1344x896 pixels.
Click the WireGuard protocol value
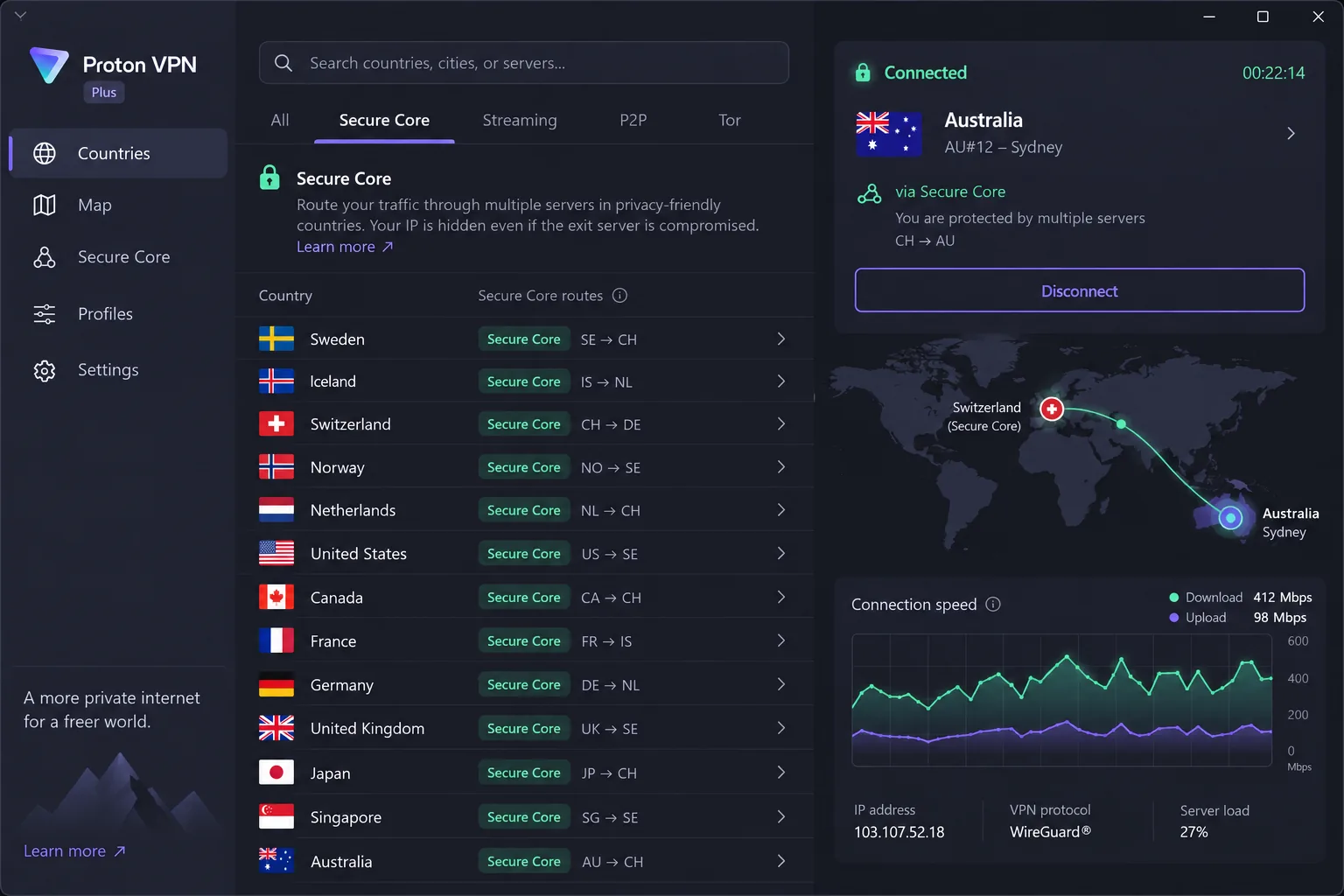[x=1051, y=832]
